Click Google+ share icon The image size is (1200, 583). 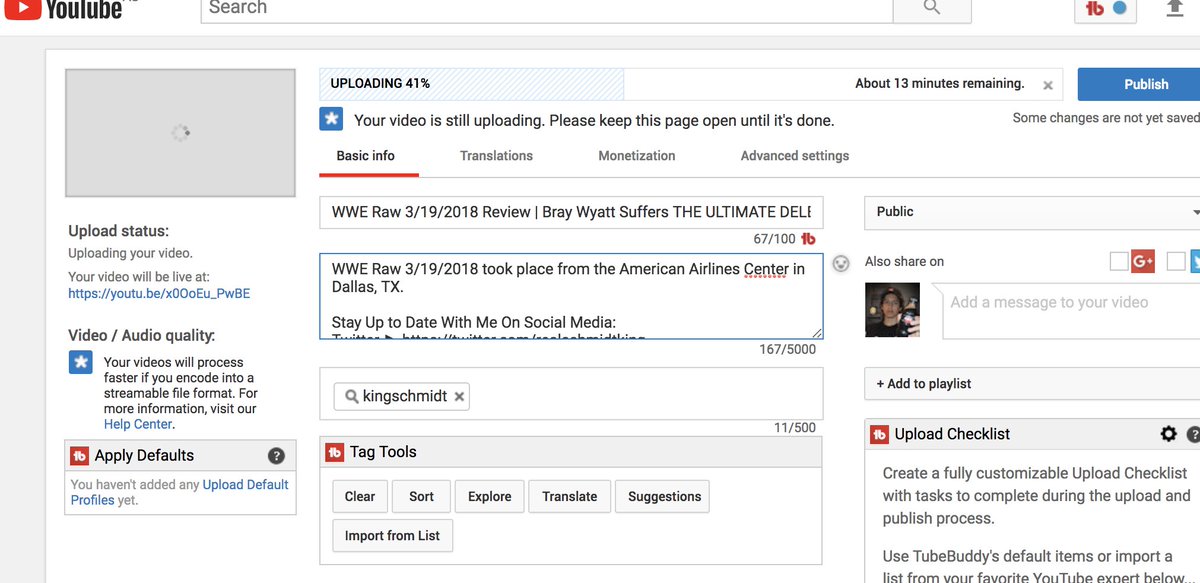(1143, 261)
